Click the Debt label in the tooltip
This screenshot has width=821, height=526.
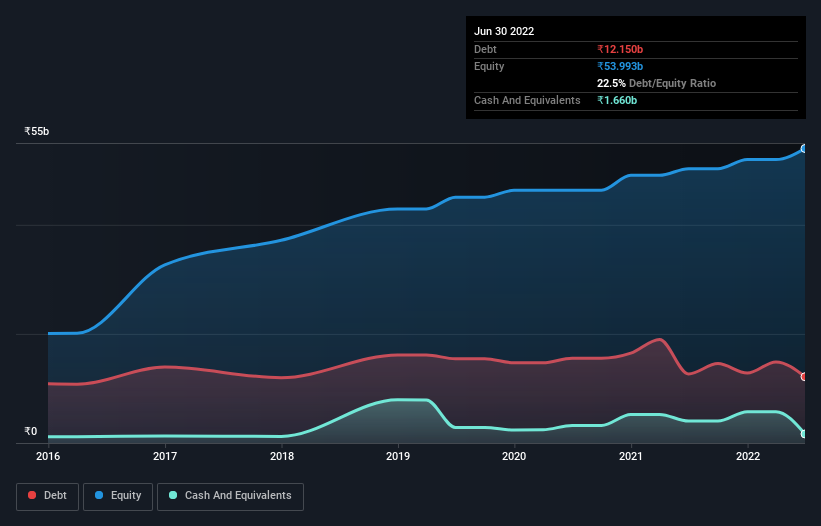tap(485, 49)
